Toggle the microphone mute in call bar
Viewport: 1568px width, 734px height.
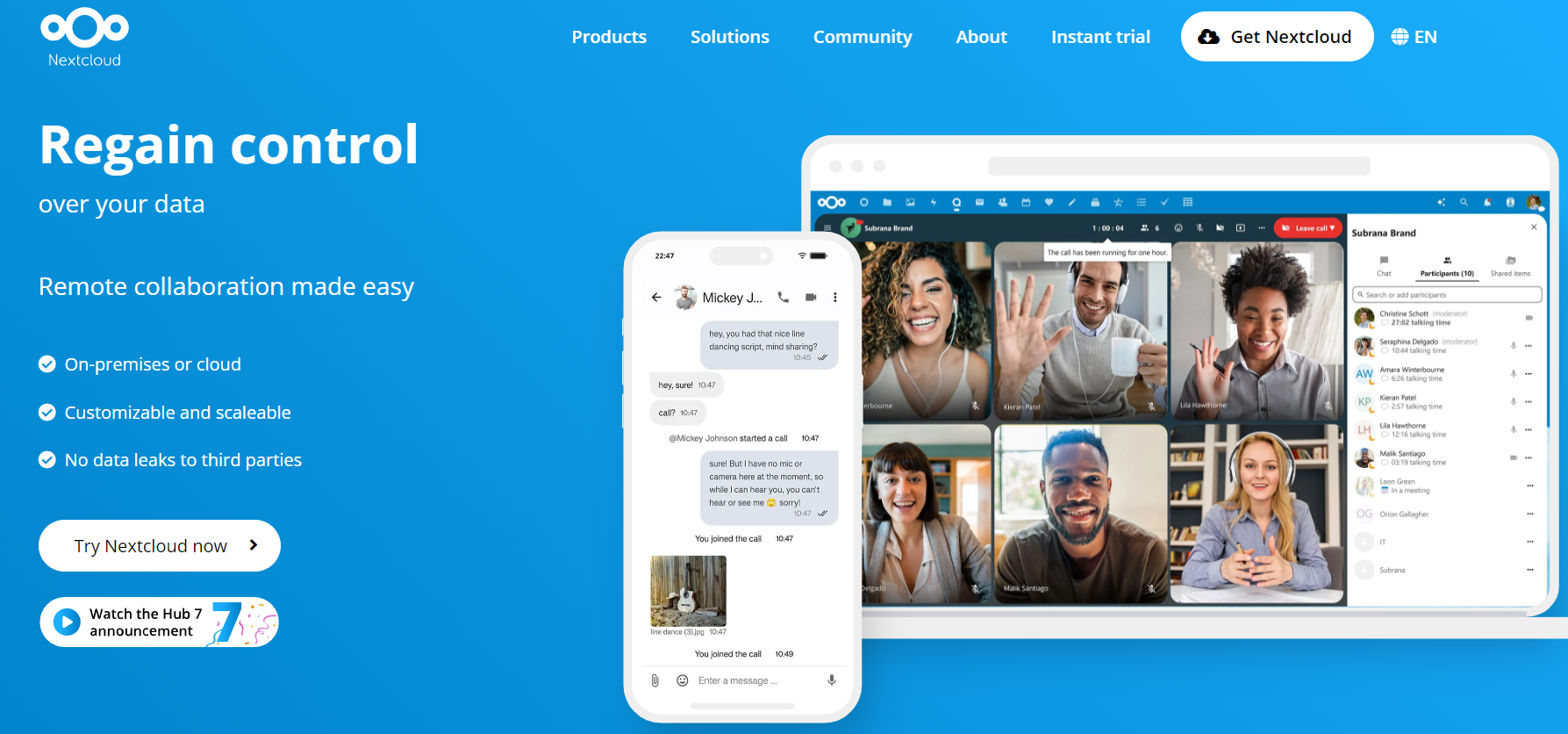point(1199,228)
